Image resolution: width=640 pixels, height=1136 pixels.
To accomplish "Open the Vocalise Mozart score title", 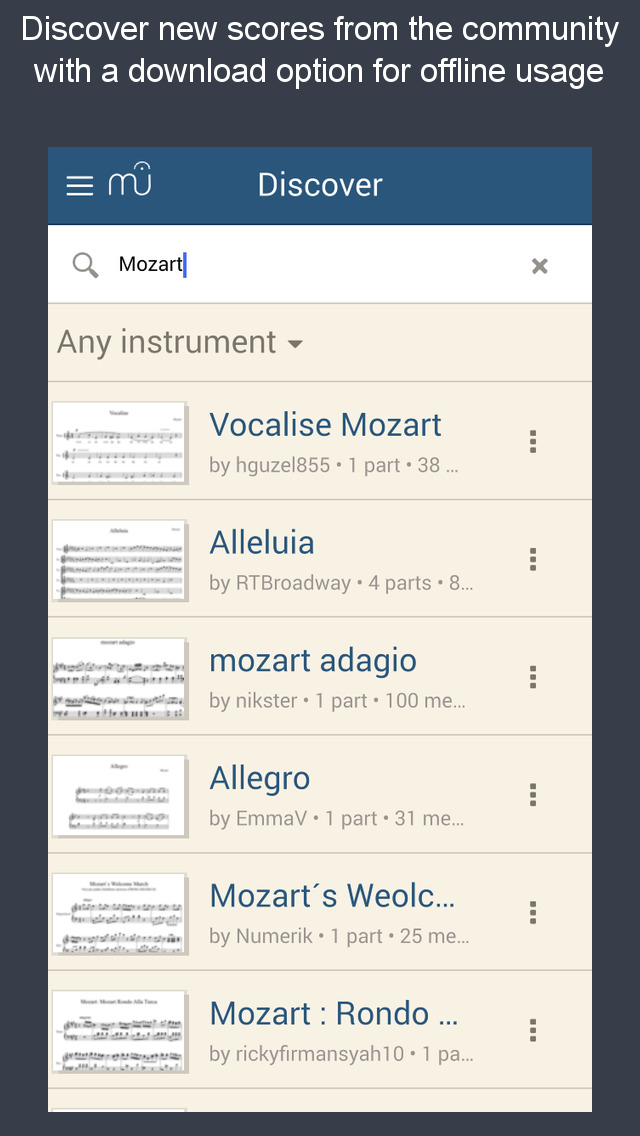I will tap(325, 425).
